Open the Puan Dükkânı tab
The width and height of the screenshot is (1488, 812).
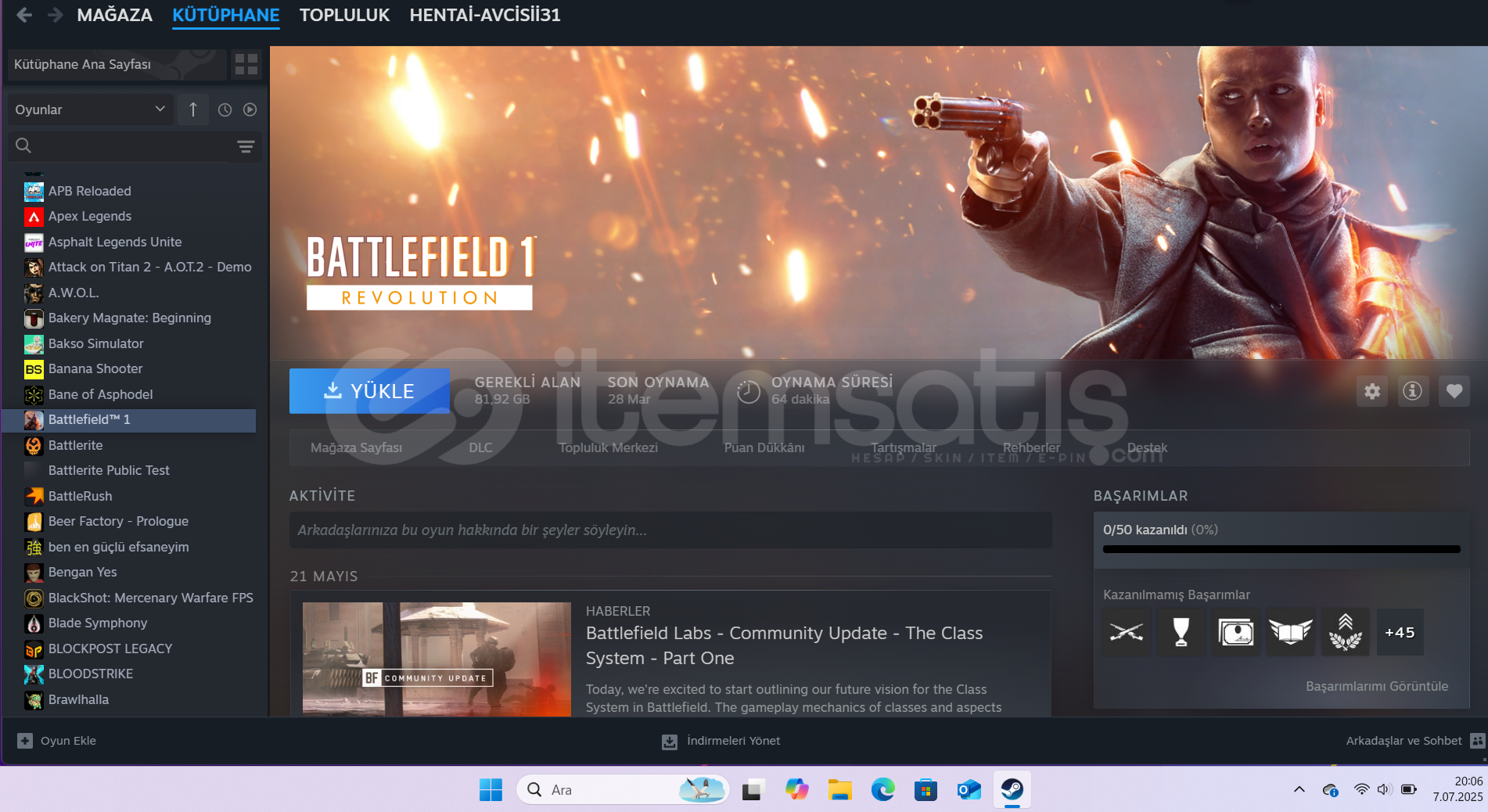click(764, 447)
